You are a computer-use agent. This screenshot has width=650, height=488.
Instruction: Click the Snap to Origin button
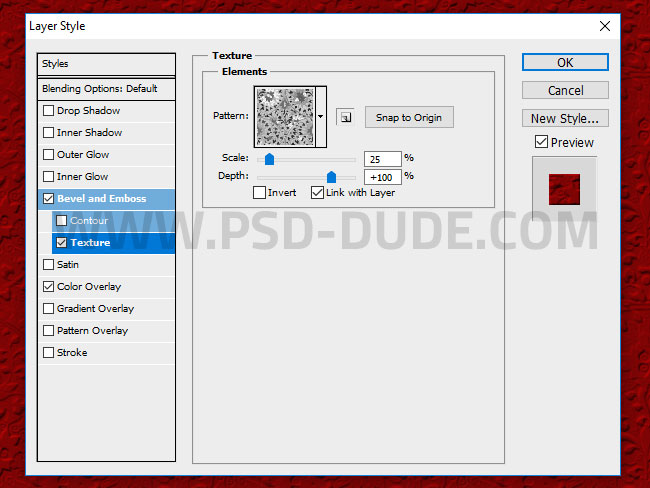409,117
